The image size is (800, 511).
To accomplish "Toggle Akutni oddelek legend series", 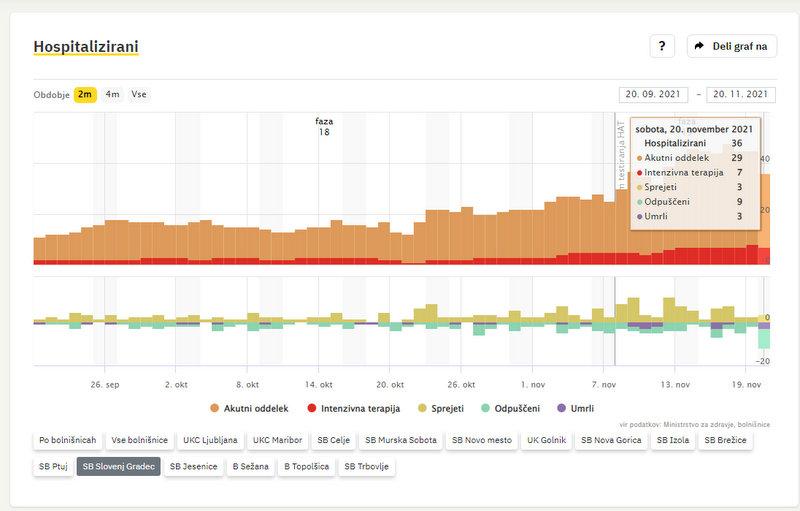I will (x=249, y=408).
